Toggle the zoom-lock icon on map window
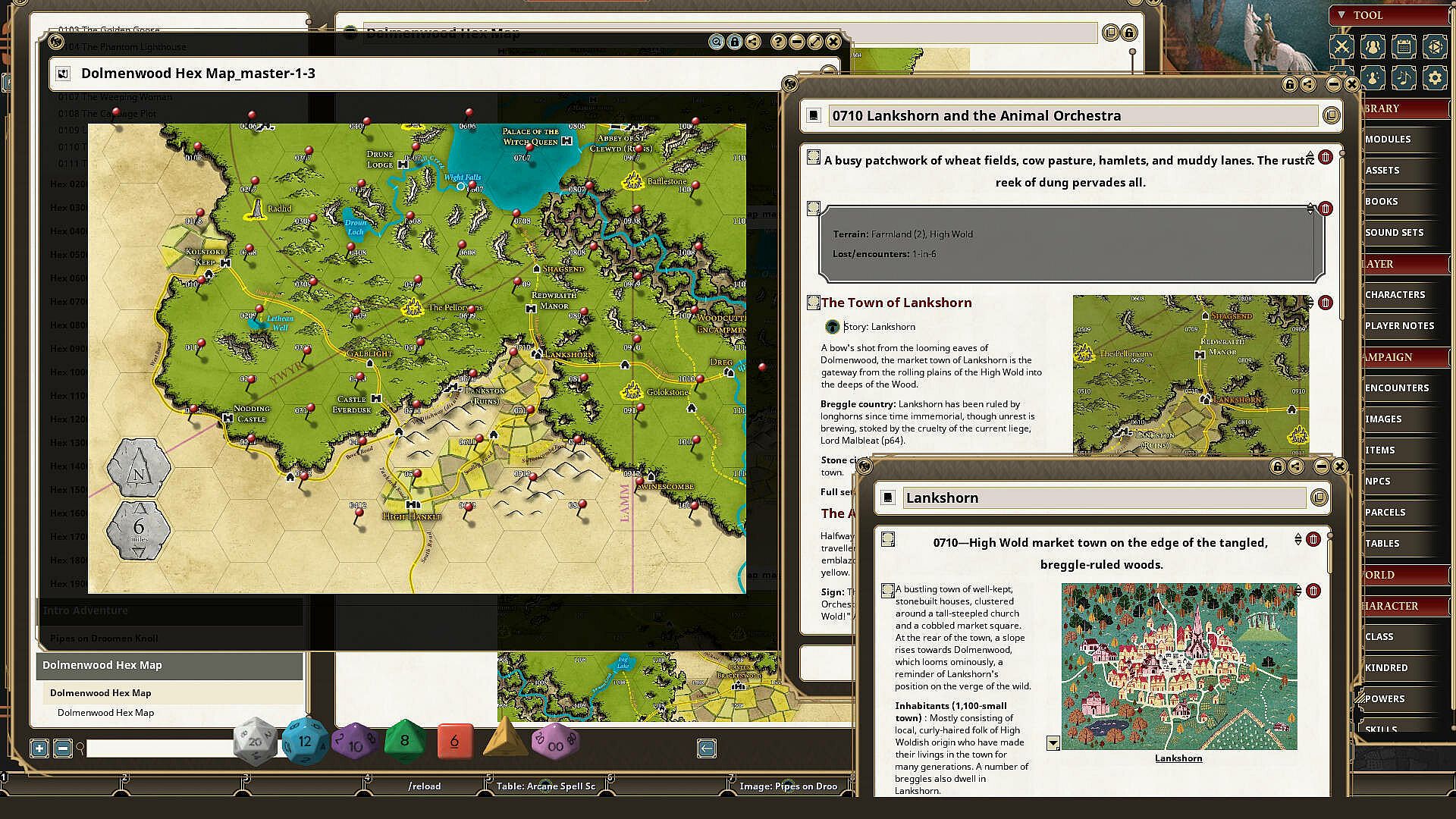The width and height of the screenshot is (1456, 819). coord(717,42)
